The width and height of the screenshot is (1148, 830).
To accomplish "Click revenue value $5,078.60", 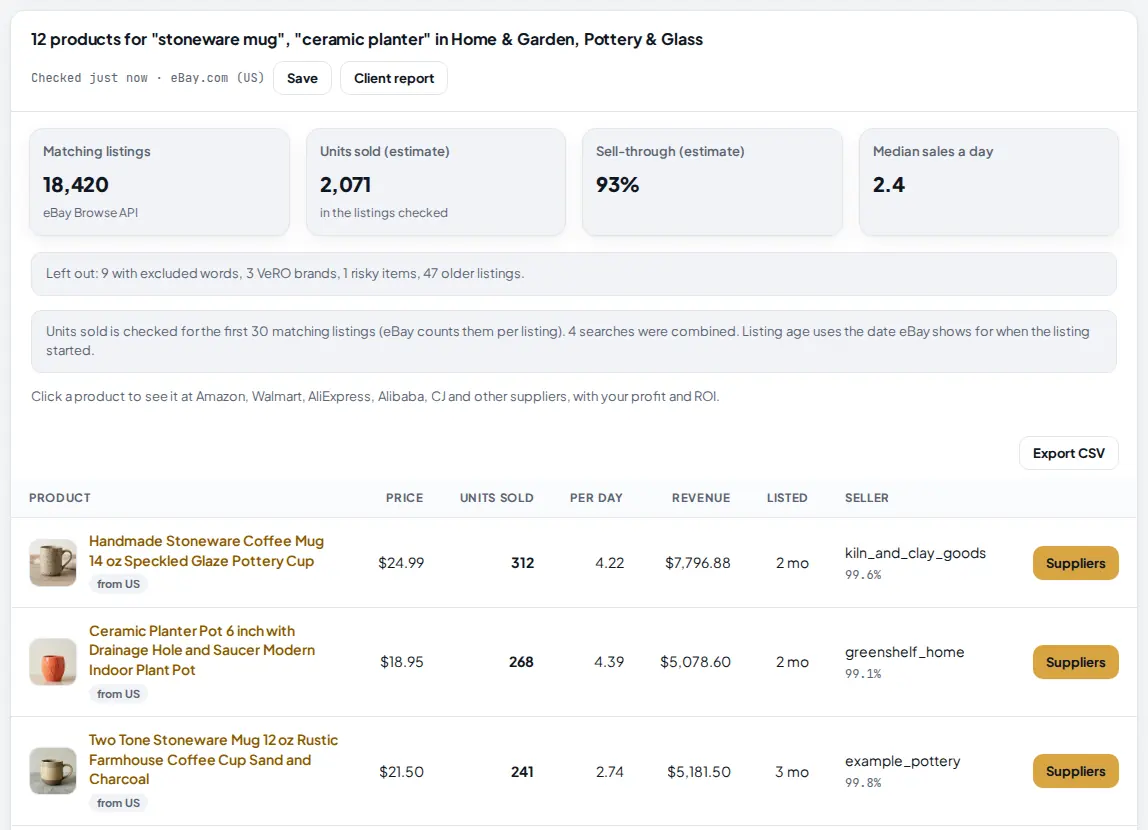I will click(x=696, y=662).
